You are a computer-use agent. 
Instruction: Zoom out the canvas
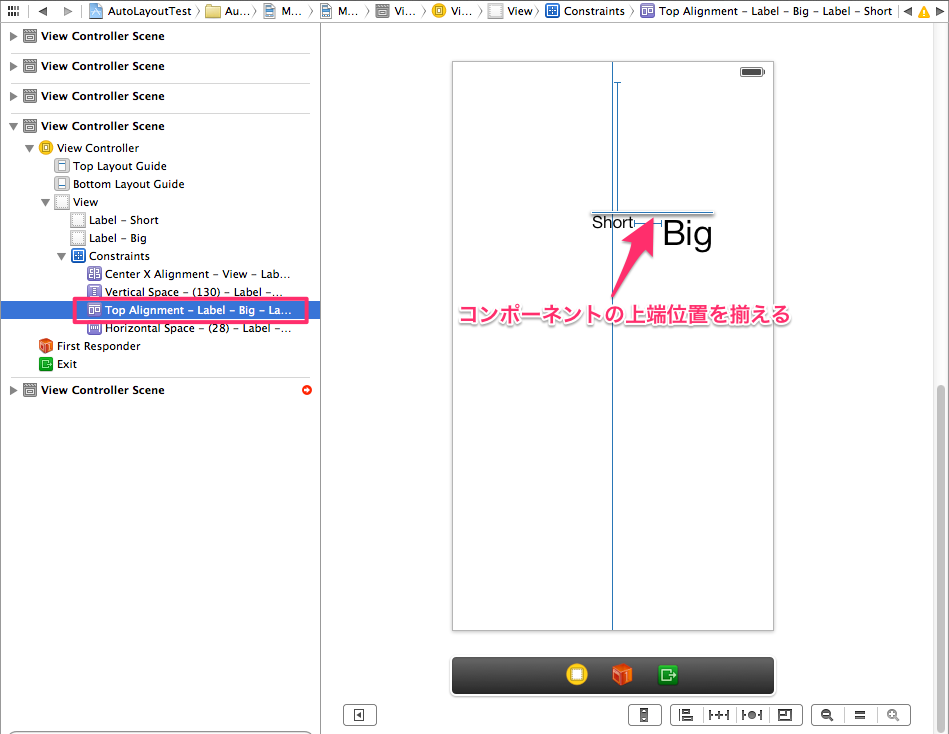pos(827,715)
